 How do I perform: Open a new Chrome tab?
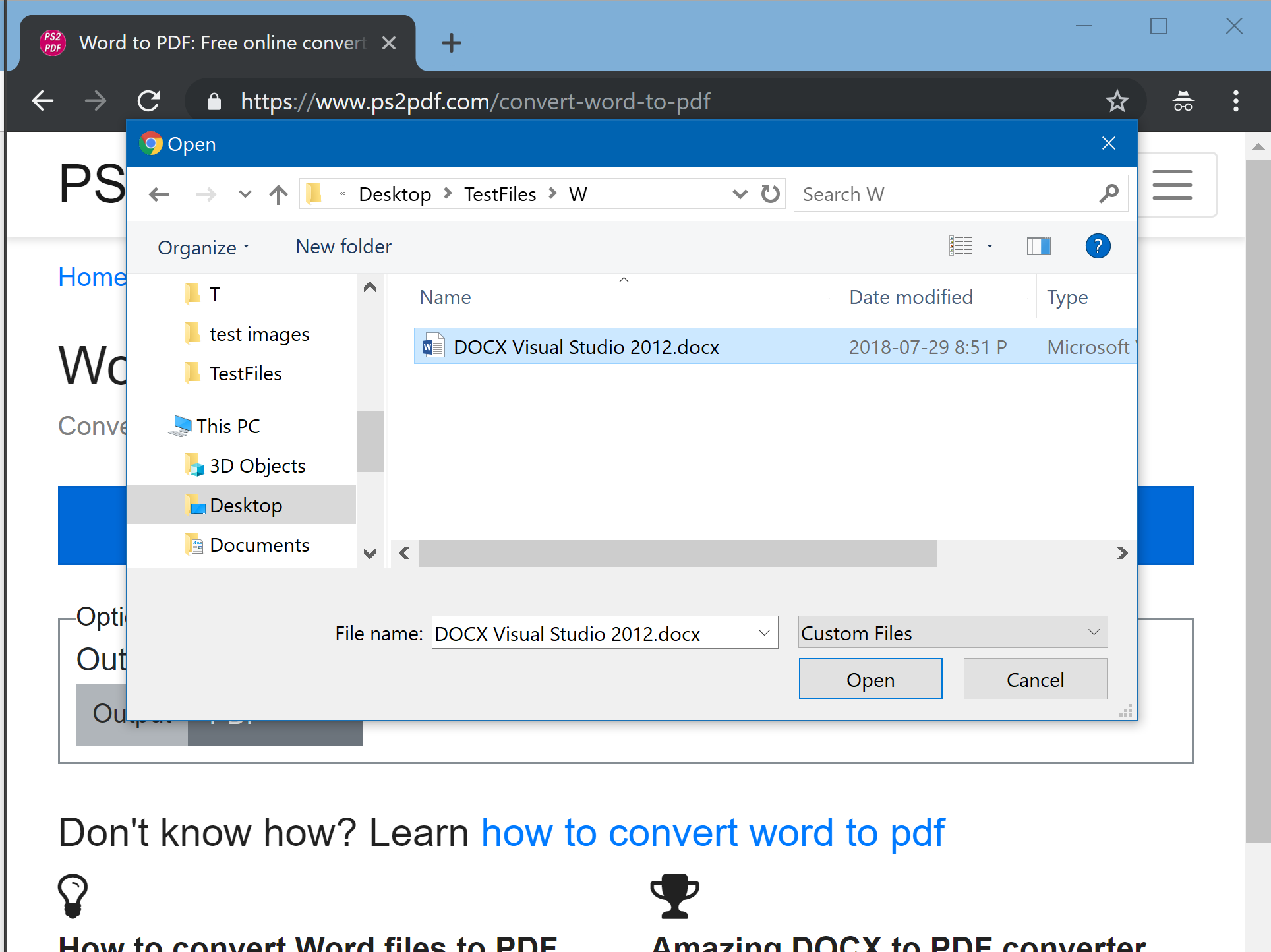(452, 43)
